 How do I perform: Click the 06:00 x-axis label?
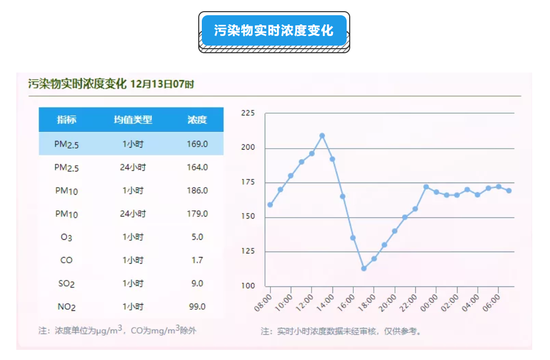point(491,302)
